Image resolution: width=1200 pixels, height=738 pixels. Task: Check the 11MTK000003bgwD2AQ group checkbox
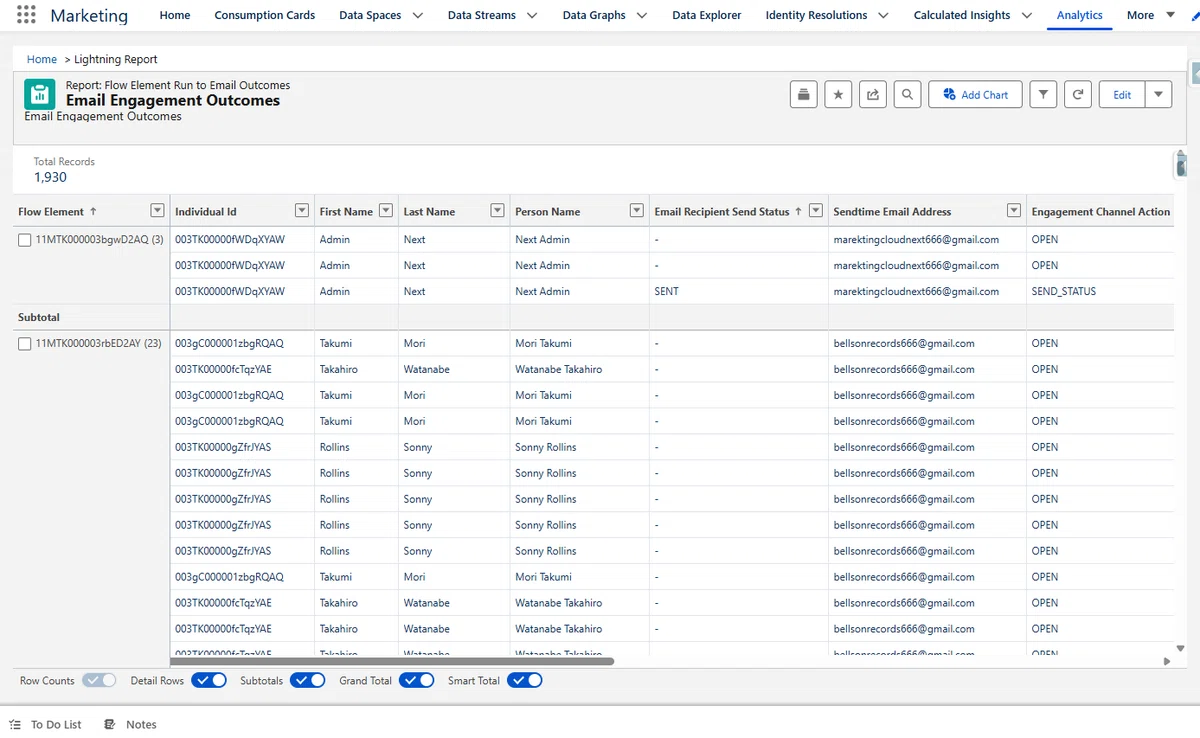pyautogui.click(x=25, y=240)
